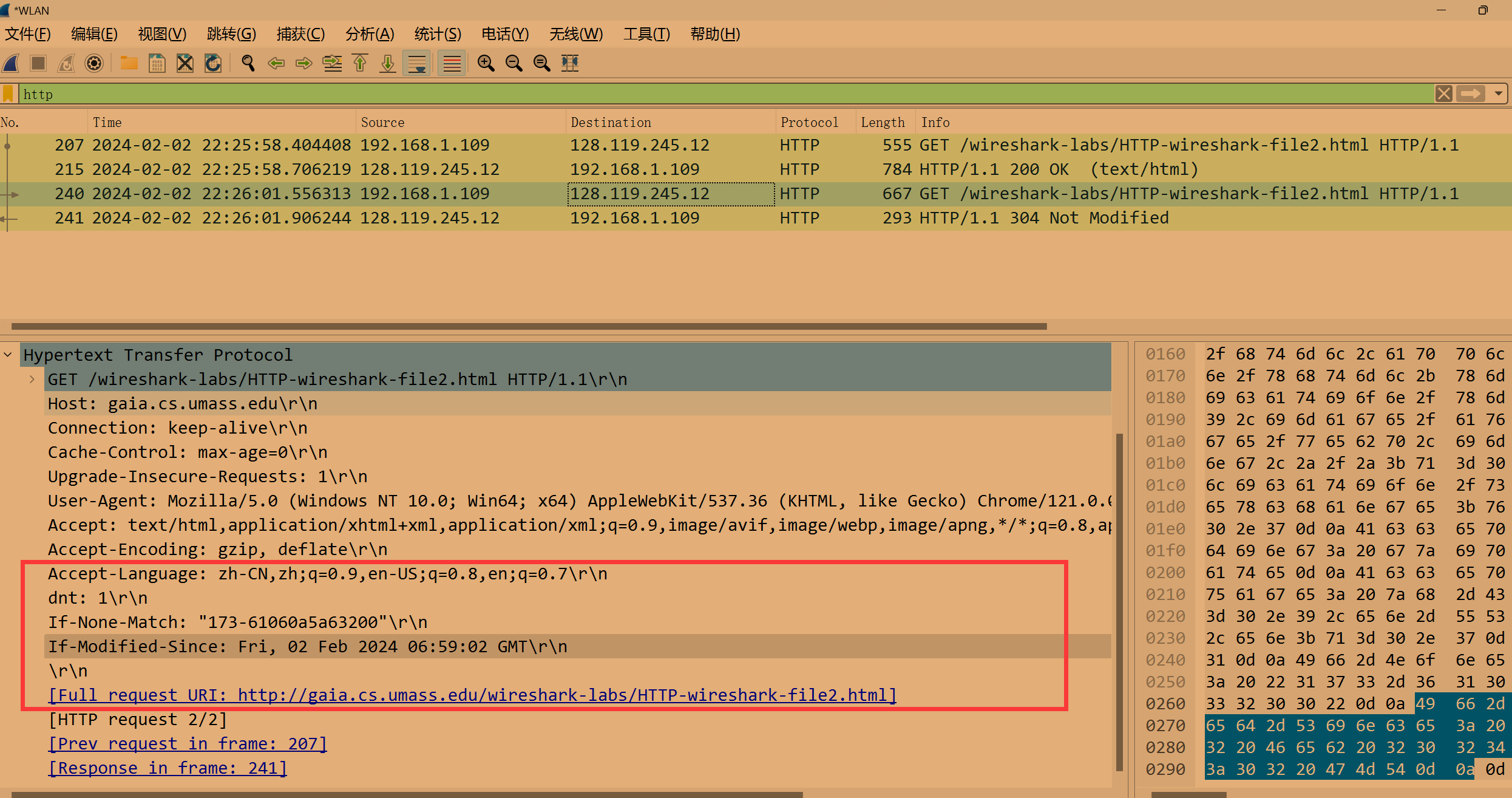This screenshot has height=798, width=1512.
Task: Select the User-Agent header line
Action: (x=578, y=500)
